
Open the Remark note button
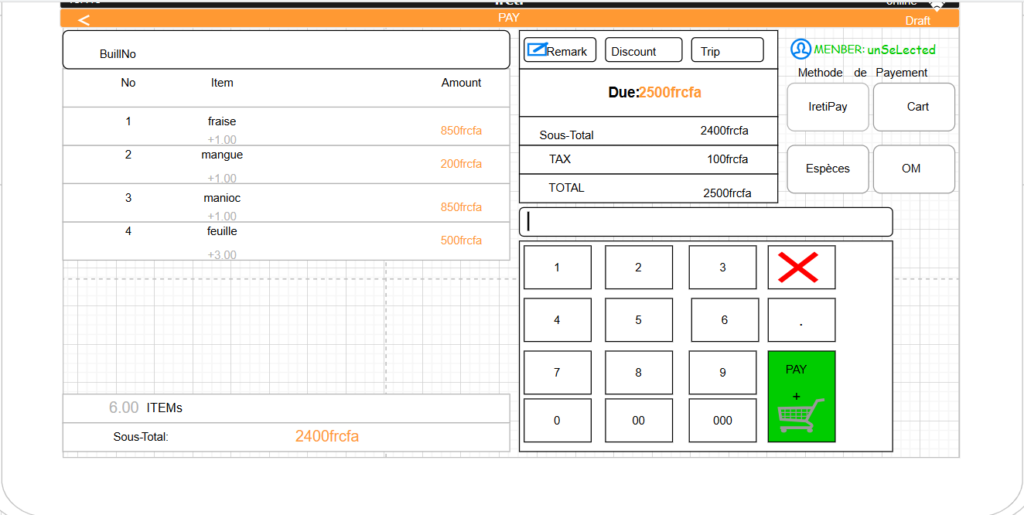[x=560, y=50]
